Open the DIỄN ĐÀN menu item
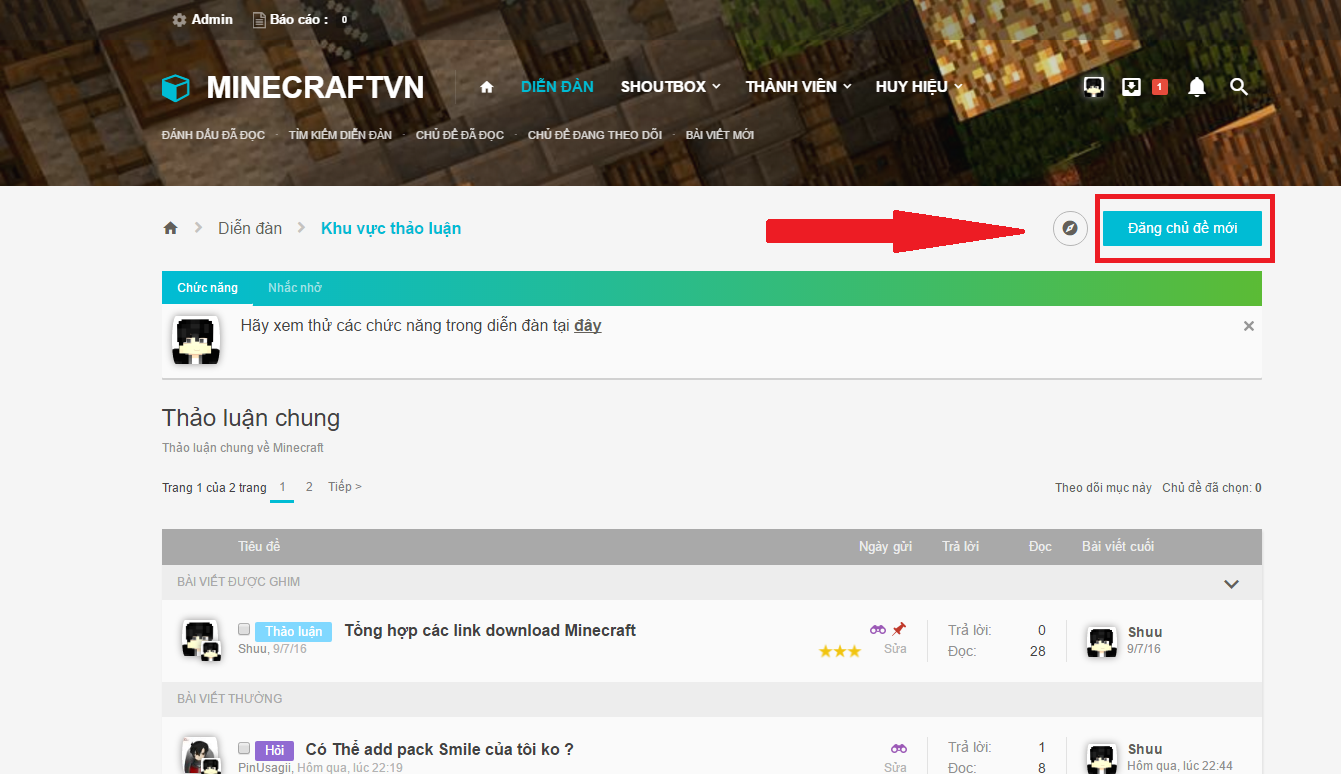The height and width of the screenshot is (774, 1341). coord(557,87)
